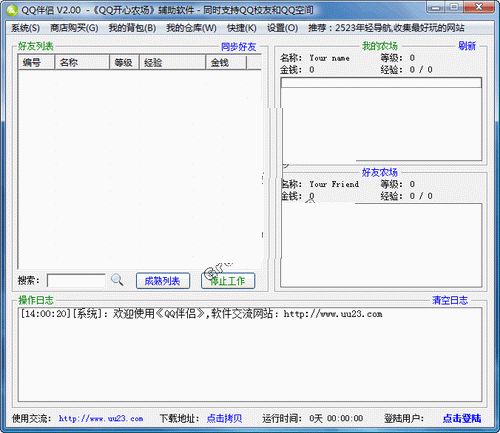Click the 操作日志 group label
The height and width of the screenshot is (433, 500).
36,300
